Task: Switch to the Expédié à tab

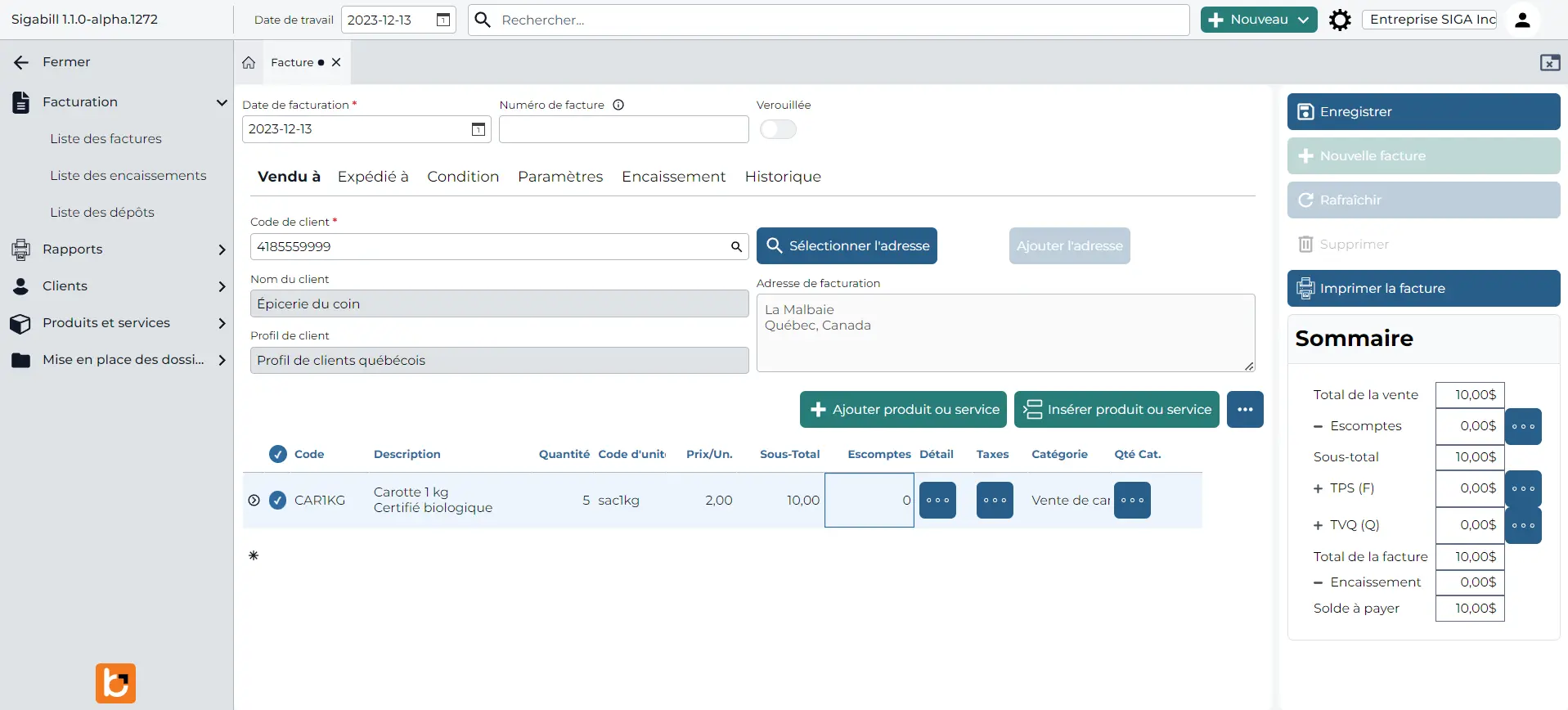Action: coord(373,177)
